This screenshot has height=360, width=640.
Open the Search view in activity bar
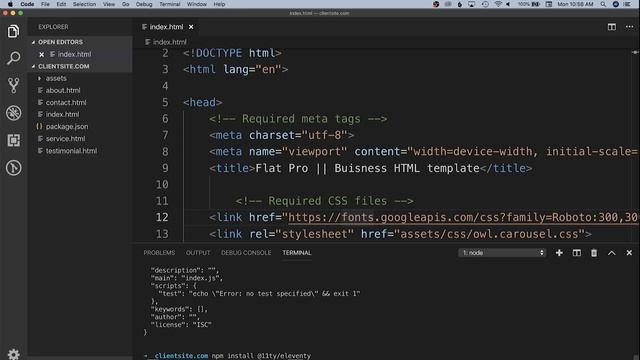[x=13, y=58]
